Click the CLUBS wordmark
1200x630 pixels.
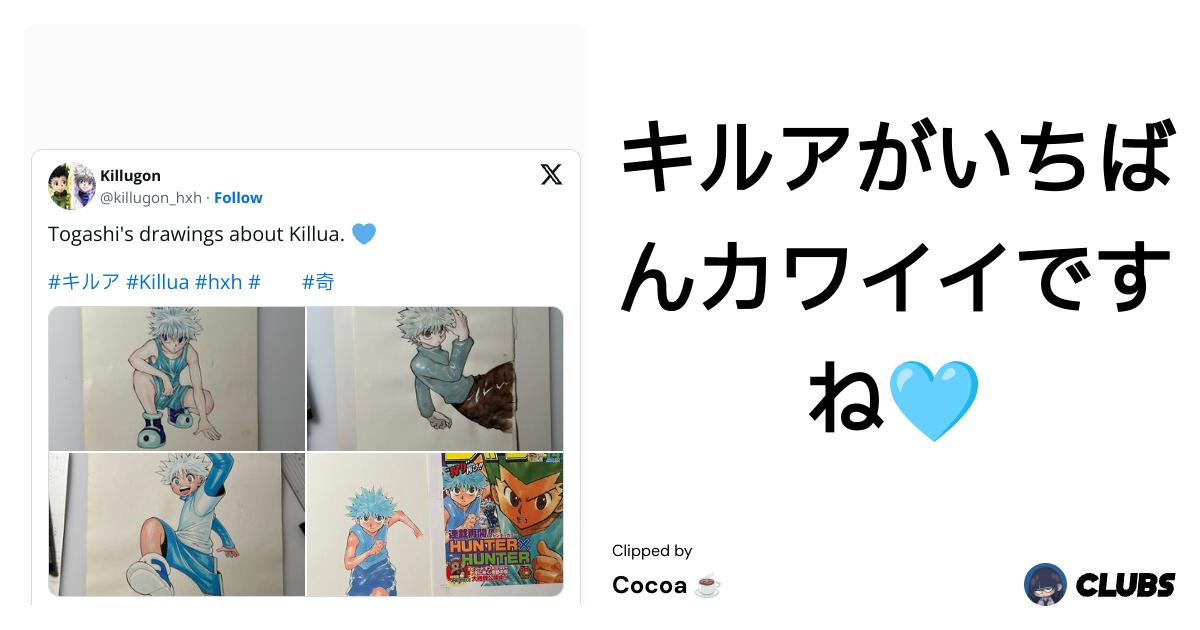(1125, 585)
